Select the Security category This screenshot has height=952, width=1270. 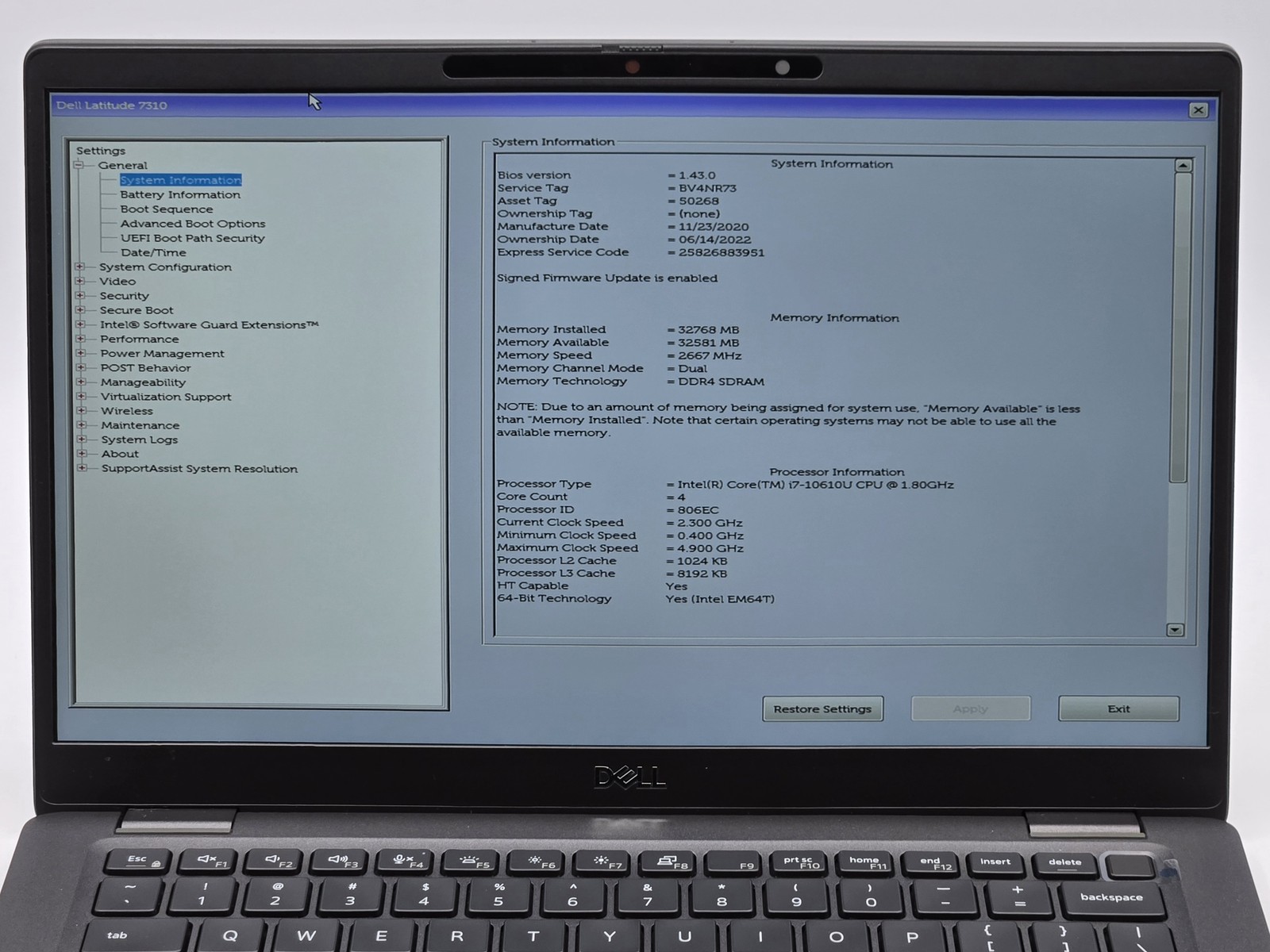tap(125, 296)
